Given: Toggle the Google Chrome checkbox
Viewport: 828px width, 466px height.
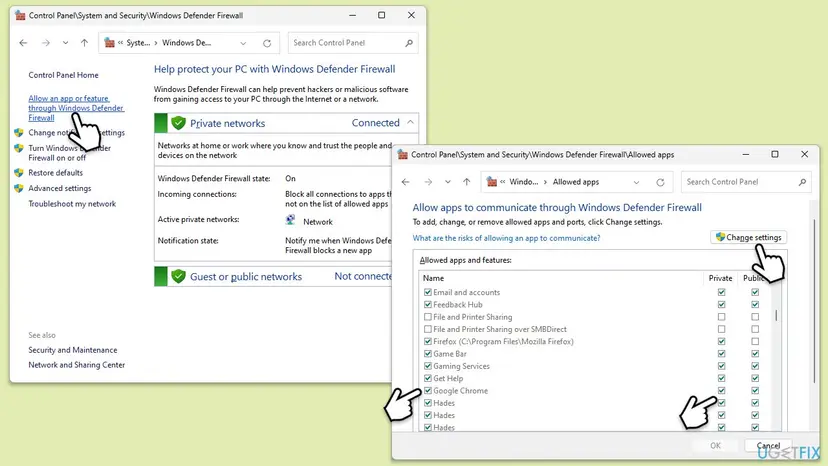Looking at the screenshot, I should click(428, 390).
